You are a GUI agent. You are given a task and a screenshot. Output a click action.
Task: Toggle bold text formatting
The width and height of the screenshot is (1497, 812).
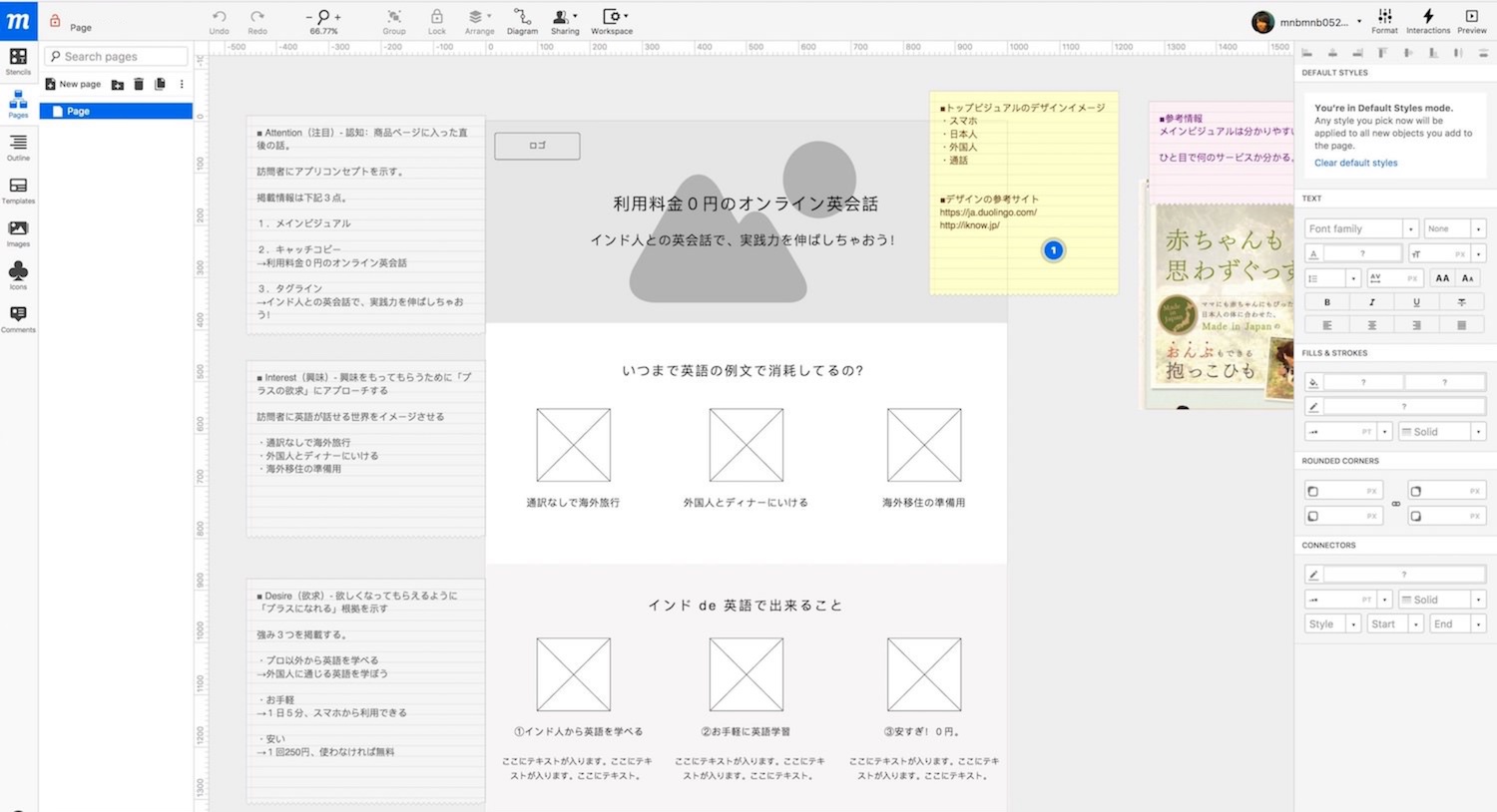pyautogui.click(x=1326, y=302)
